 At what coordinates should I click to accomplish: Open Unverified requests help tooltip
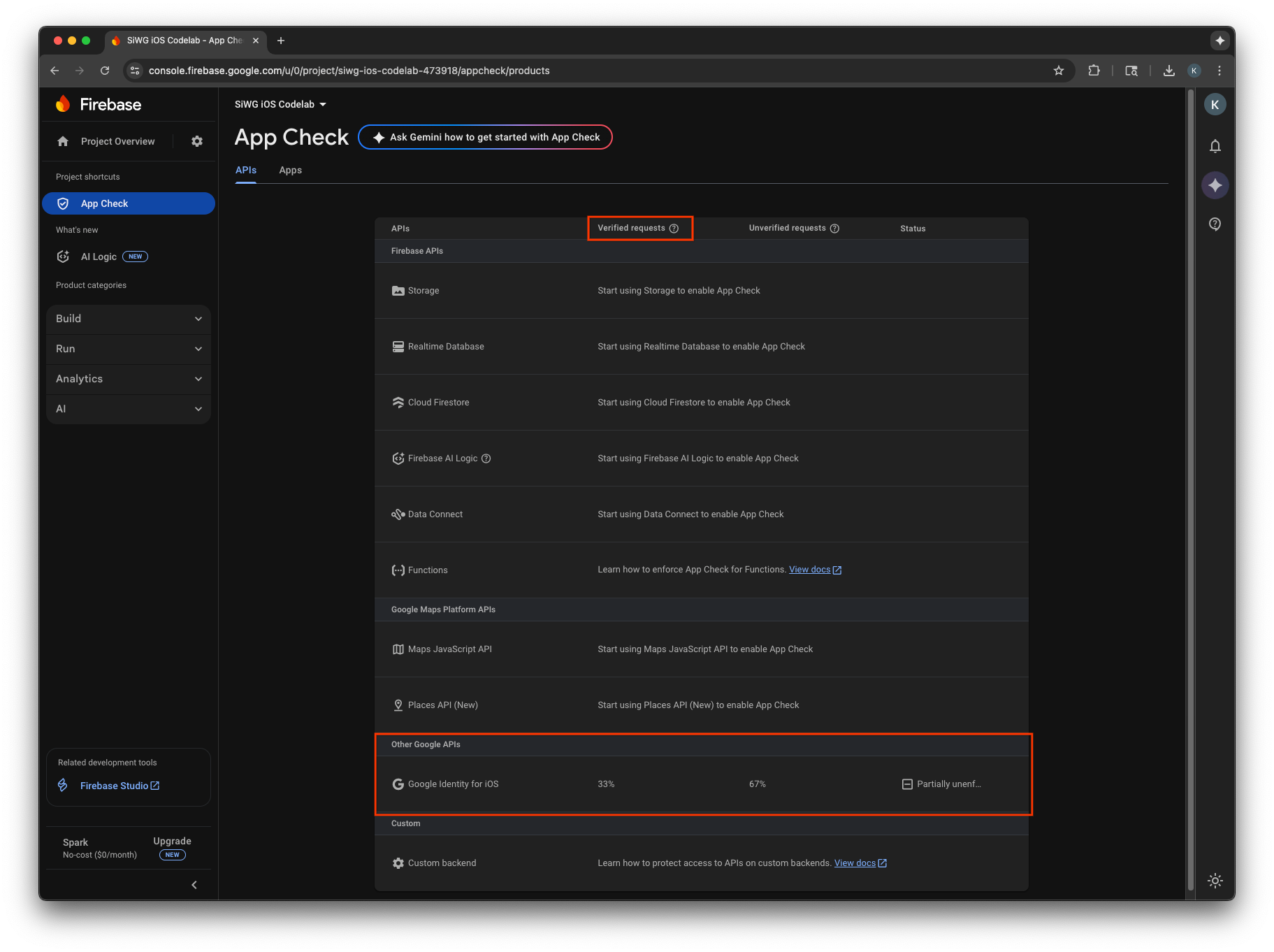[x=835, y=228]
